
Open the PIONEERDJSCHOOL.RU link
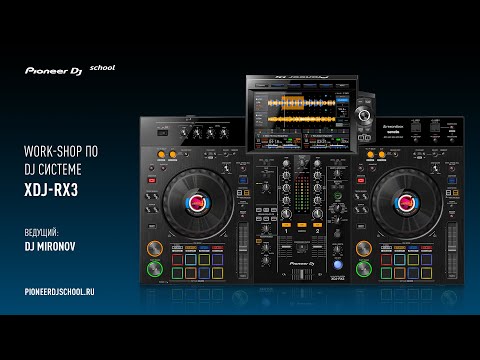(59, 292)
